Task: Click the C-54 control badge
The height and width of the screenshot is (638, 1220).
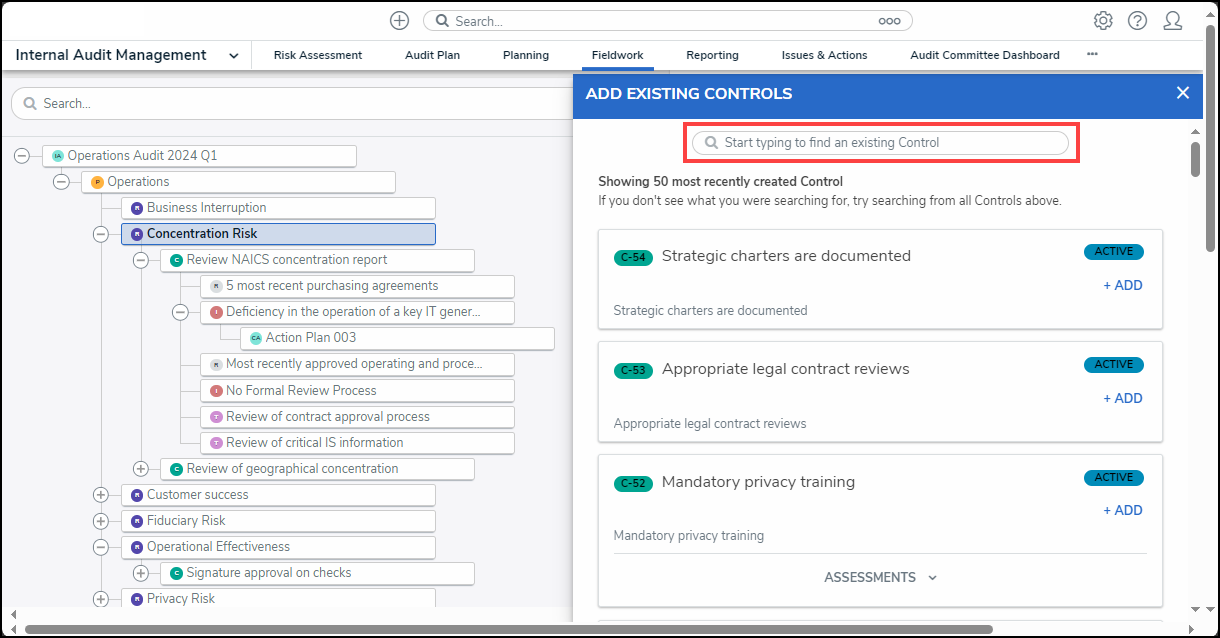Action: pos(633,257)
